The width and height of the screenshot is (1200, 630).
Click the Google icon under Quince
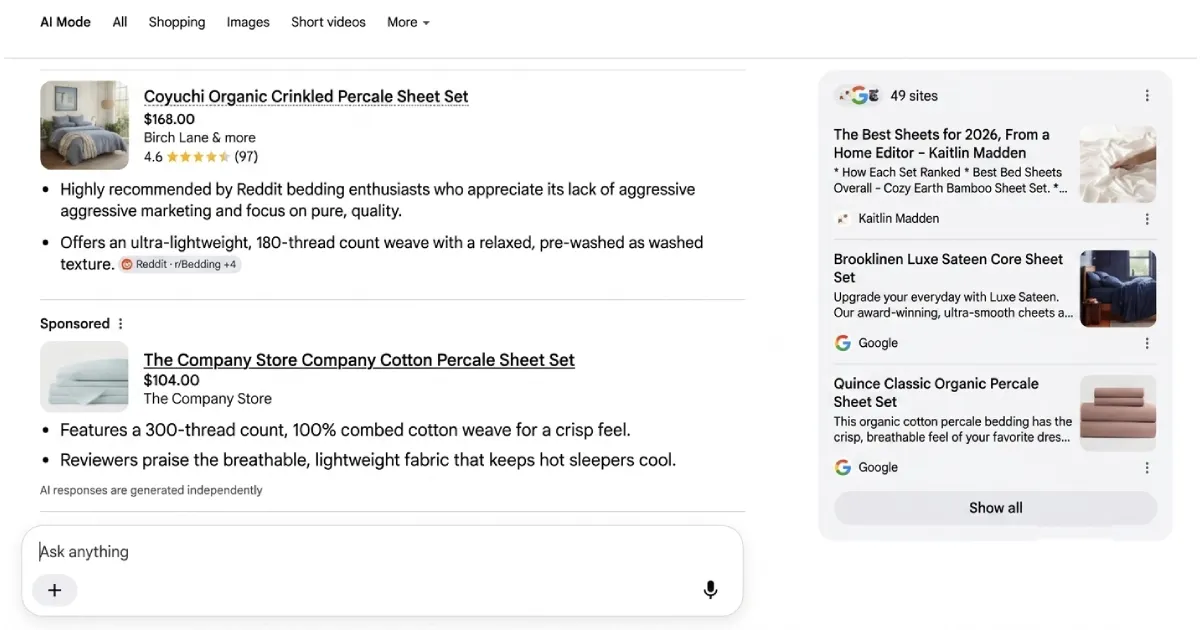point(843,467)
